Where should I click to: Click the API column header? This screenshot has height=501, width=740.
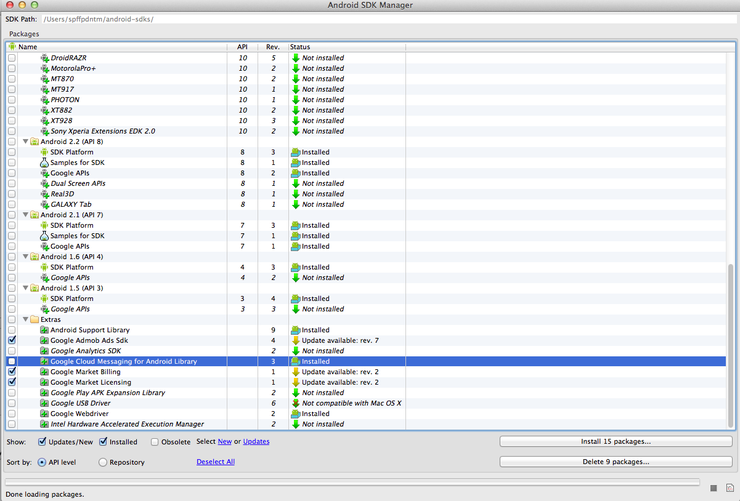(x=243, y=47)
